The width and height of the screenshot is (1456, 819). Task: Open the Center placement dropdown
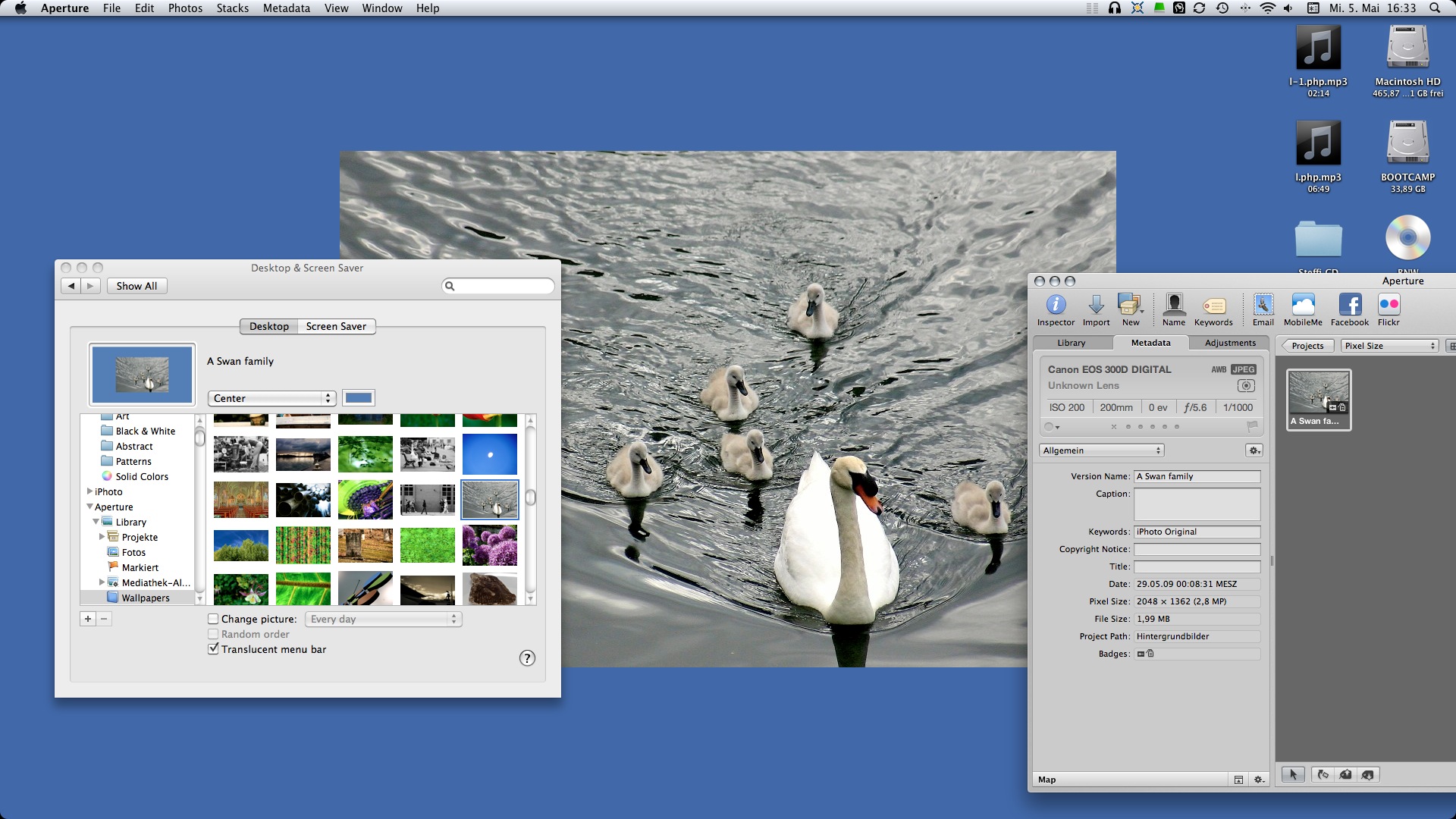click(x=271, y=398)
